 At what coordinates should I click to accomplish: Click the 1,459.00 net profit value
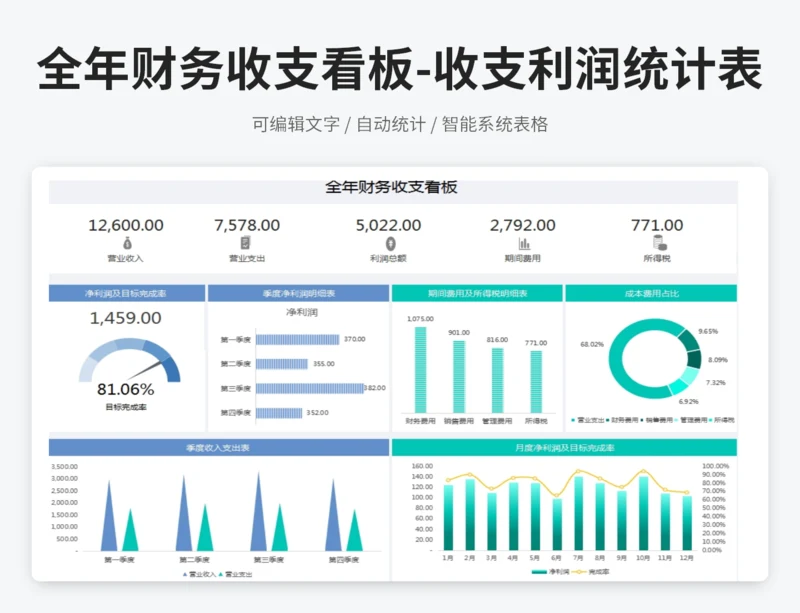tap(126, 318)
